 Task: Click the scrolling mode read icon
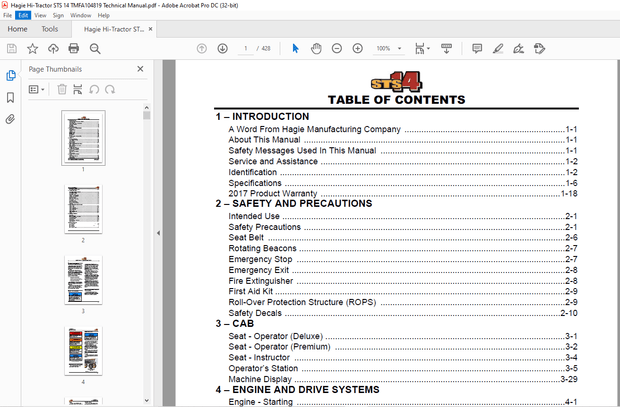[x=446, y=49]
